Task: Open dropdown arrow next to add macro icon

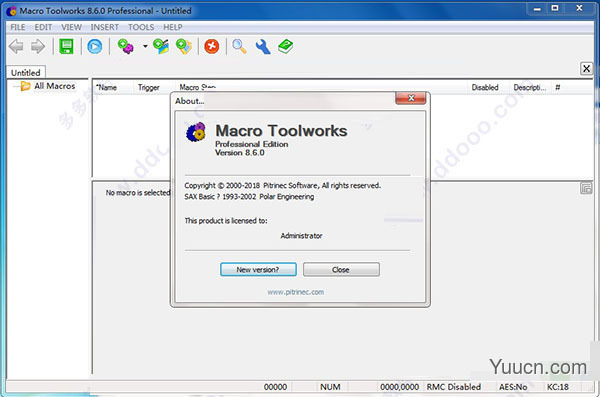Action: (x=145, y=47)
